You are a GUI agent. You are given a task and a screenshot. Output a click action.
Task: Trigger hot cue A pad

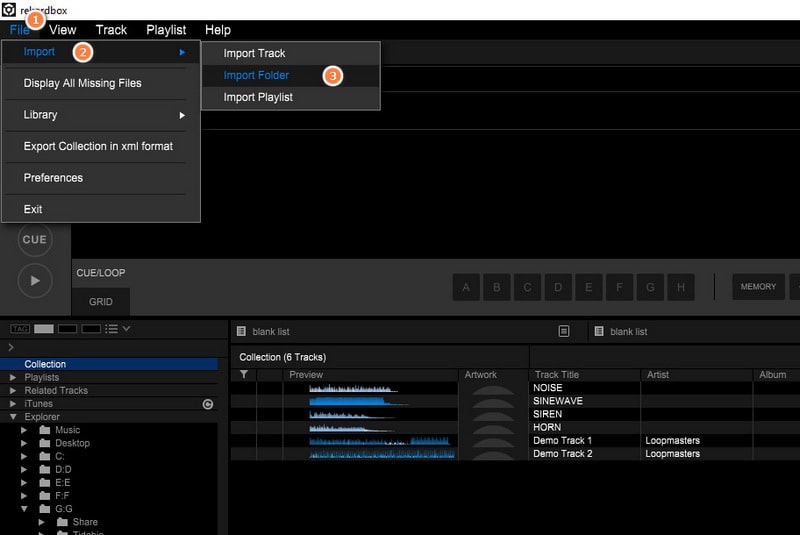(x=466, y=287)
